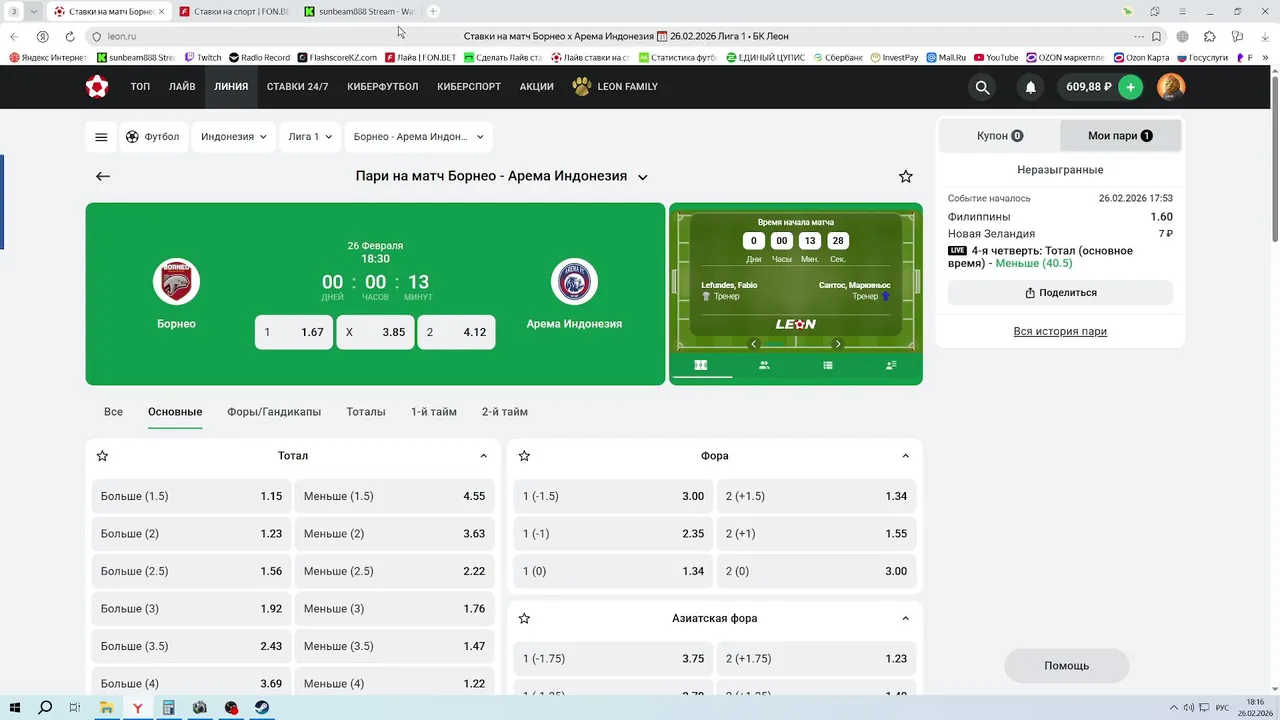The height and width of the screenshot is (720, 1280).
Task: Click the Leon red star logo
Action: 97,87
